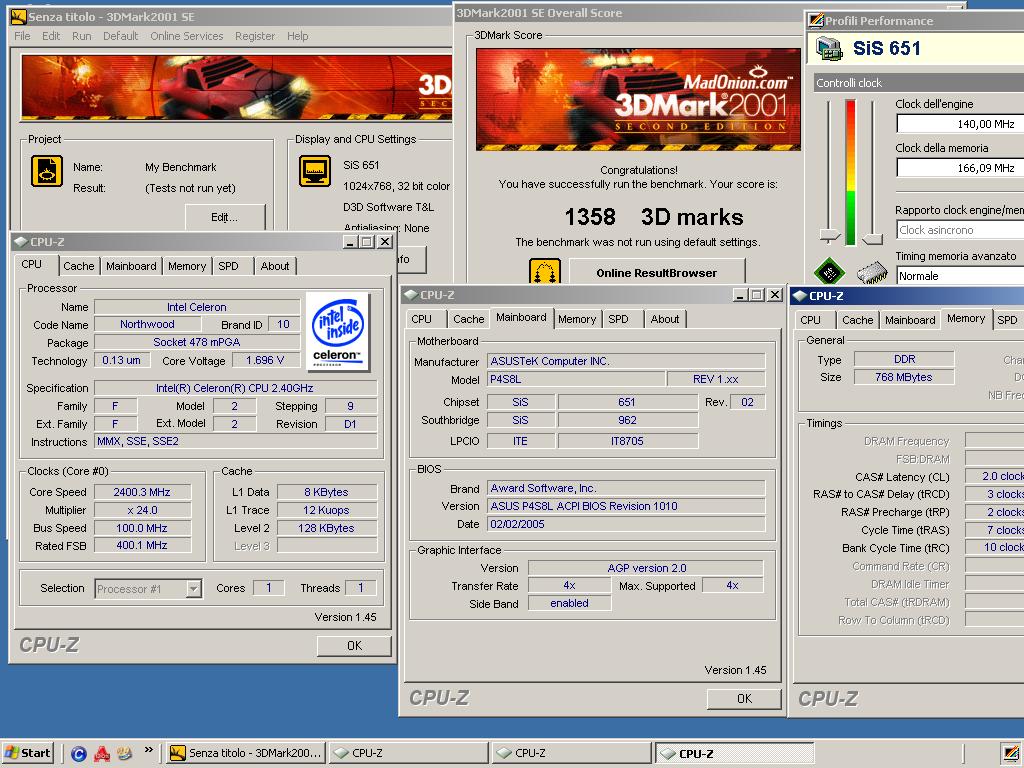Click the system tray Profili Performance icon
This screenshot has width=1024, height=768.
pos(1011,753)
